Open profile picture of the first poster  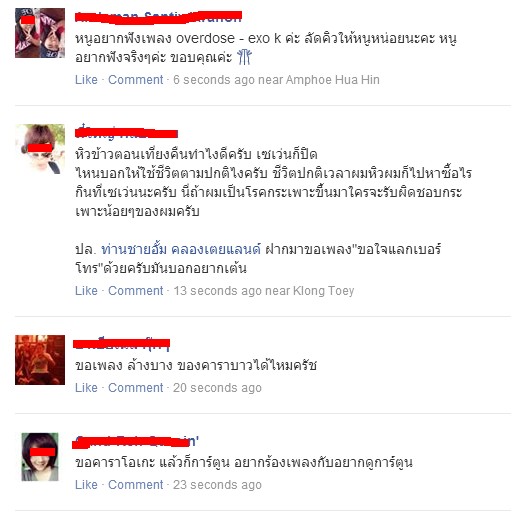coord(40,33)
